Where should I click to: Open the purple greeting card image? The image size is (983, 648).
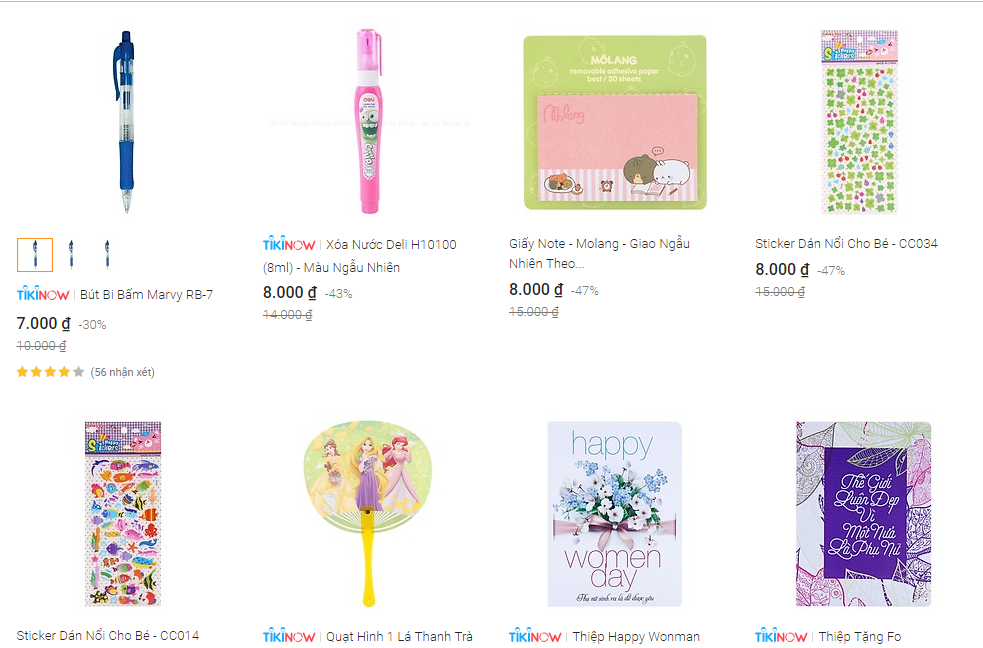[x=863, y=514]
